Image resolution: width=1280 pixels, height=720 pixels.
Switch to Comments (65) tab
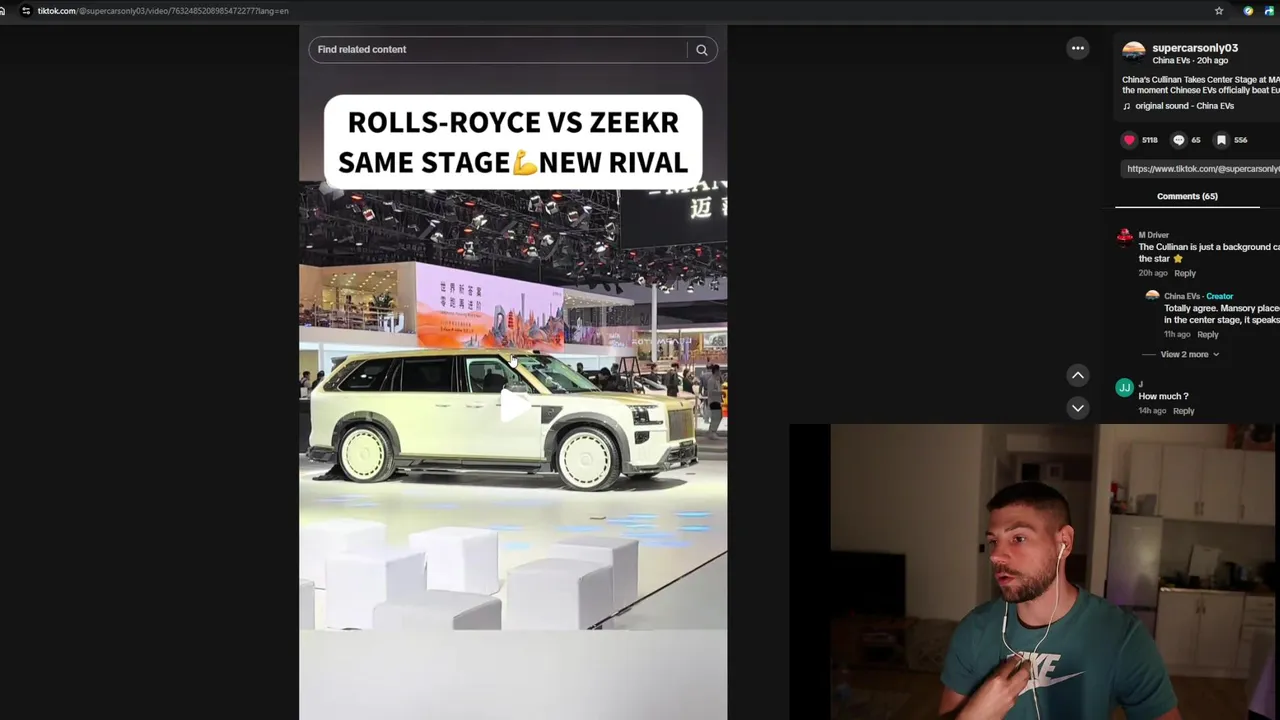click(x=1187, y=196)
